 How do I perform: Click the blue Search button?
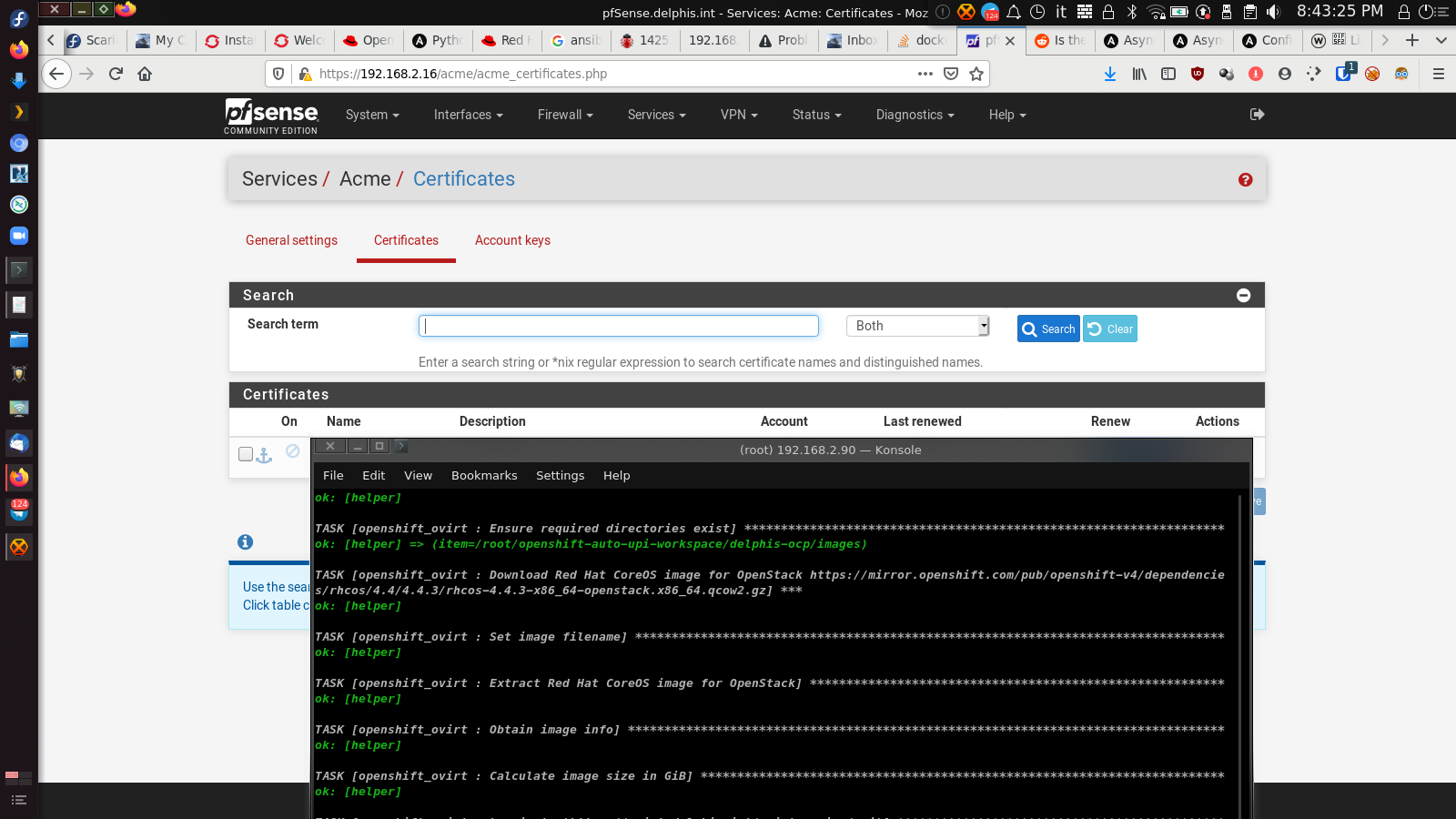(x=1048, y=329)
